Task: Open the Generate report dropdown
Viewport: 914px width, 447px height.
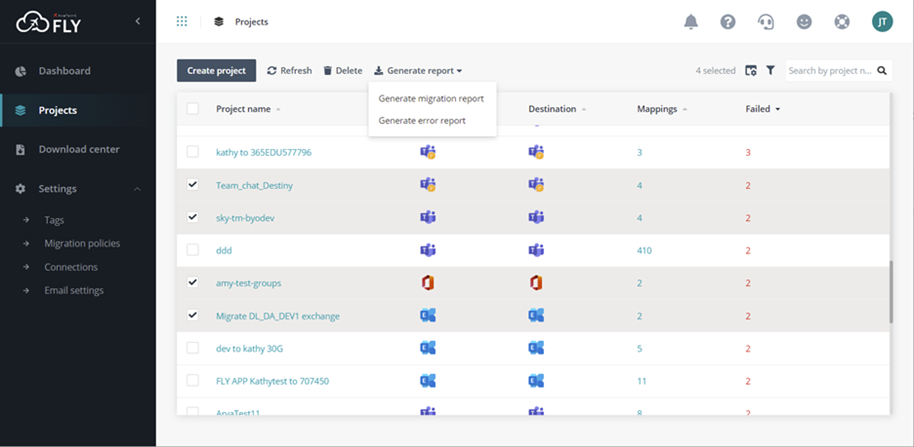Action: tap(418, 71)
